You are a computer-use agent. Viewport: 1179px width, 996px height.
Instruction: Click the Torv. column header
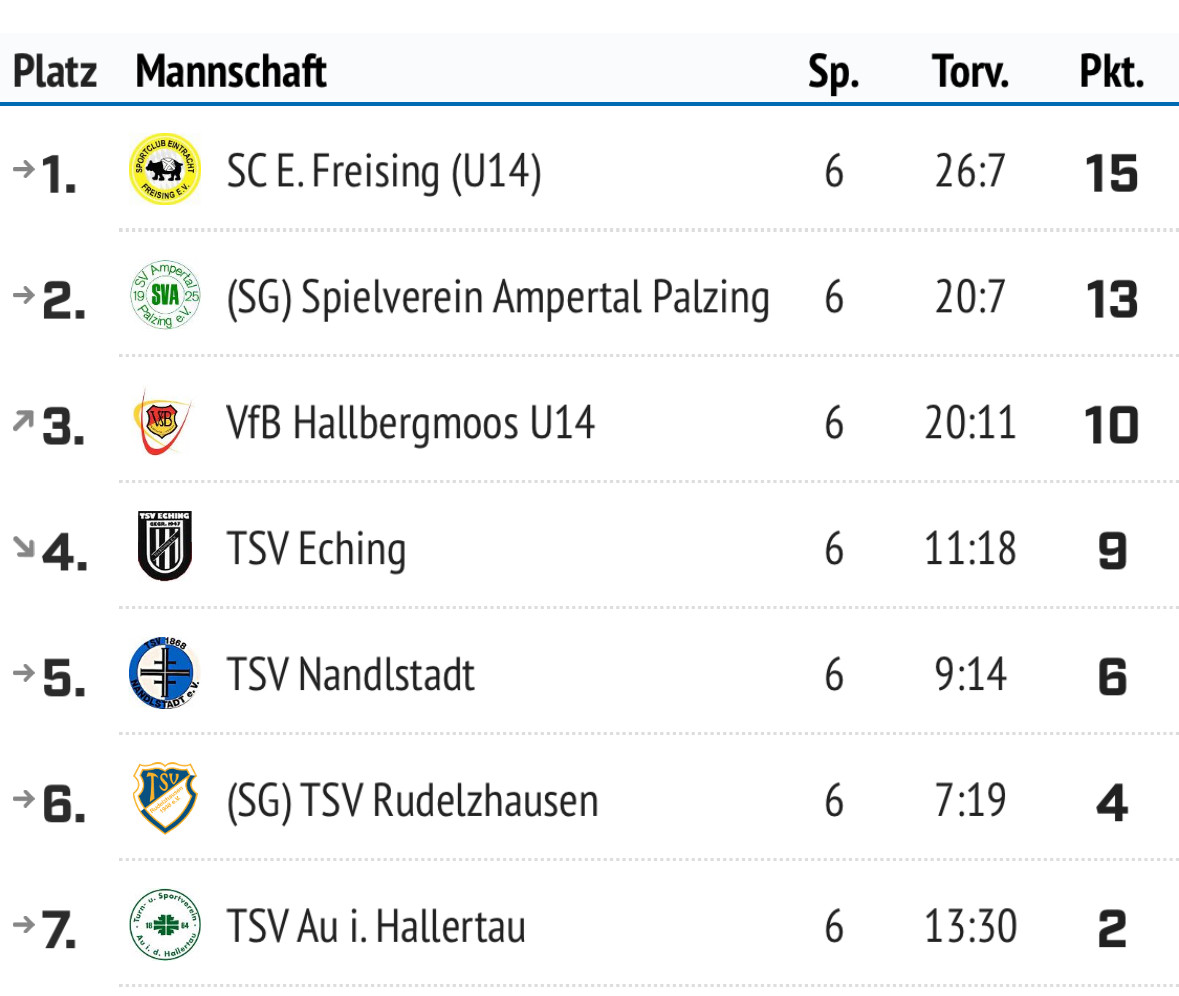point(970,71)
